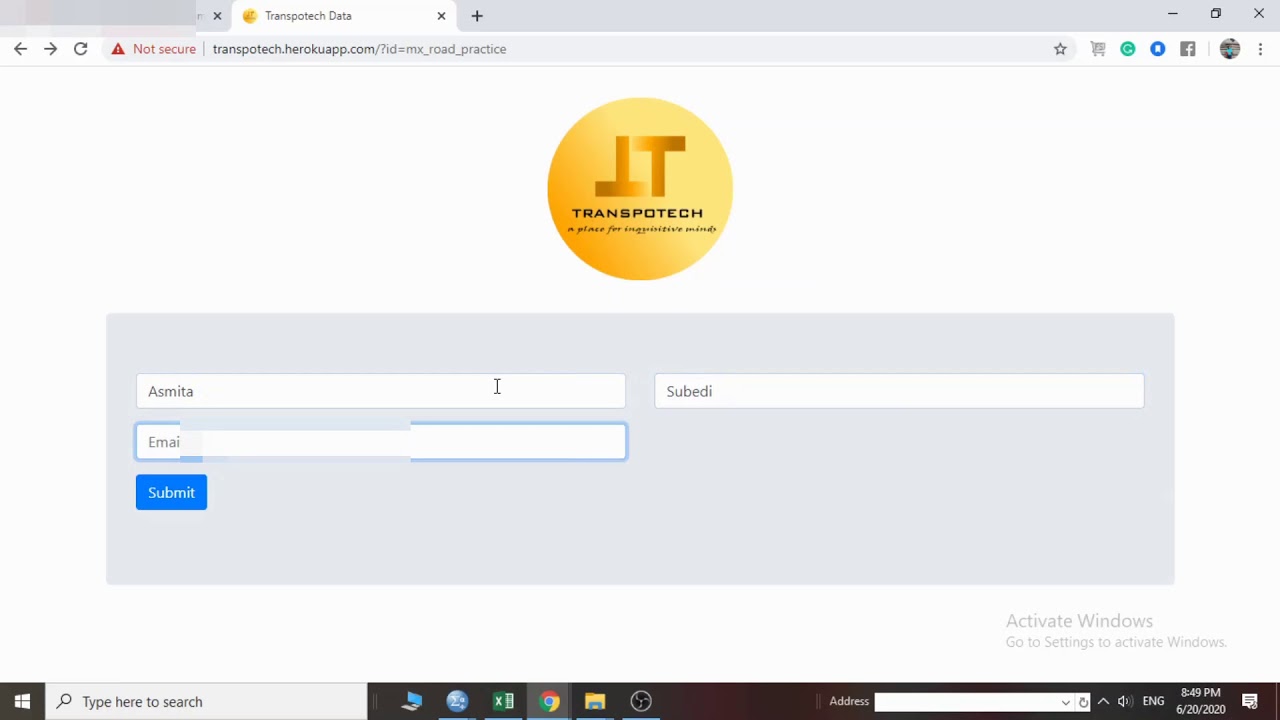The image size is (1280, 720).
Task: Go back to previous page
Action: pos(20,49)
